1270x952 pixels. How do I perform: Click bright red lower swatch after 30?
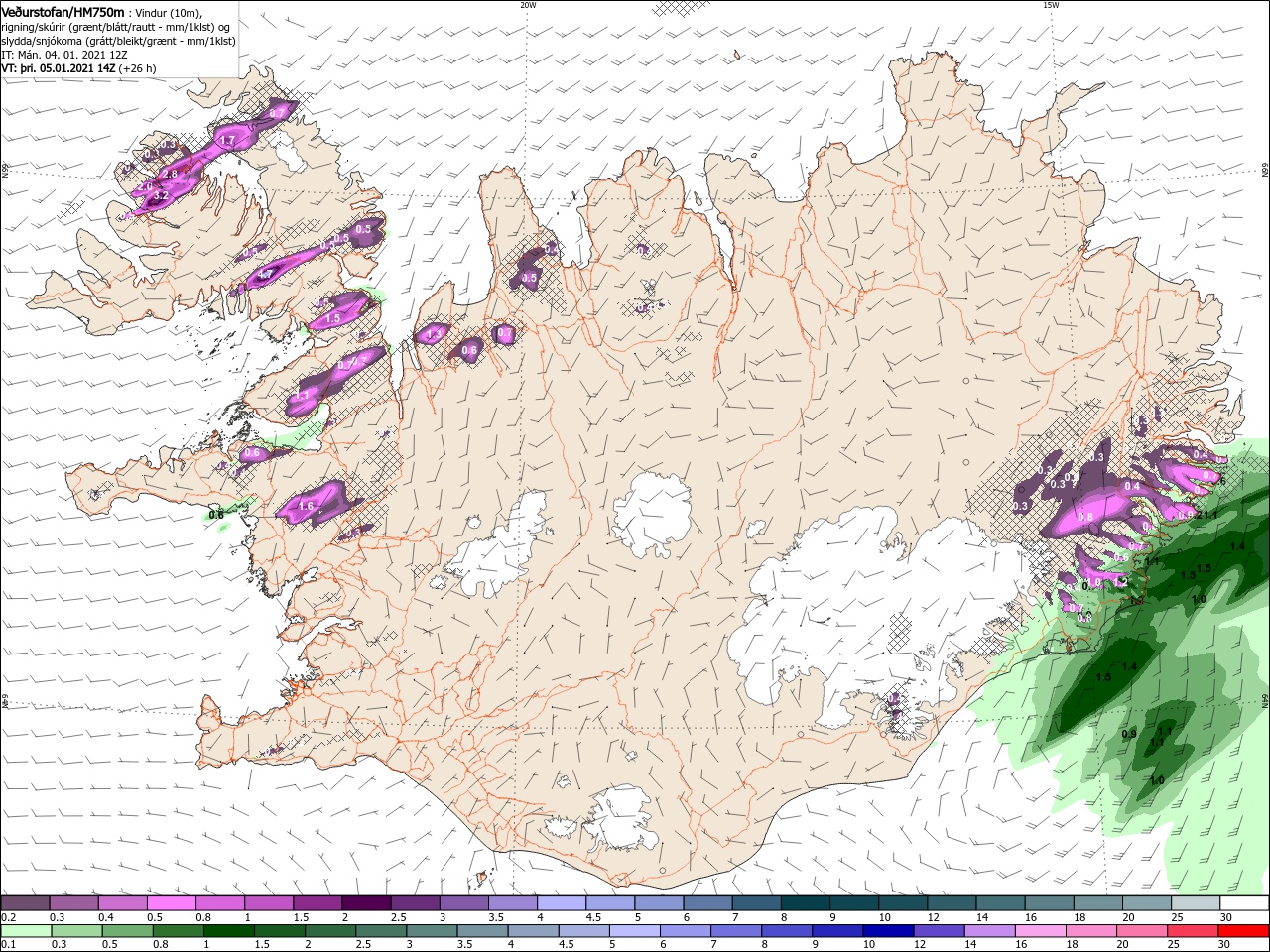(1243, 930)
